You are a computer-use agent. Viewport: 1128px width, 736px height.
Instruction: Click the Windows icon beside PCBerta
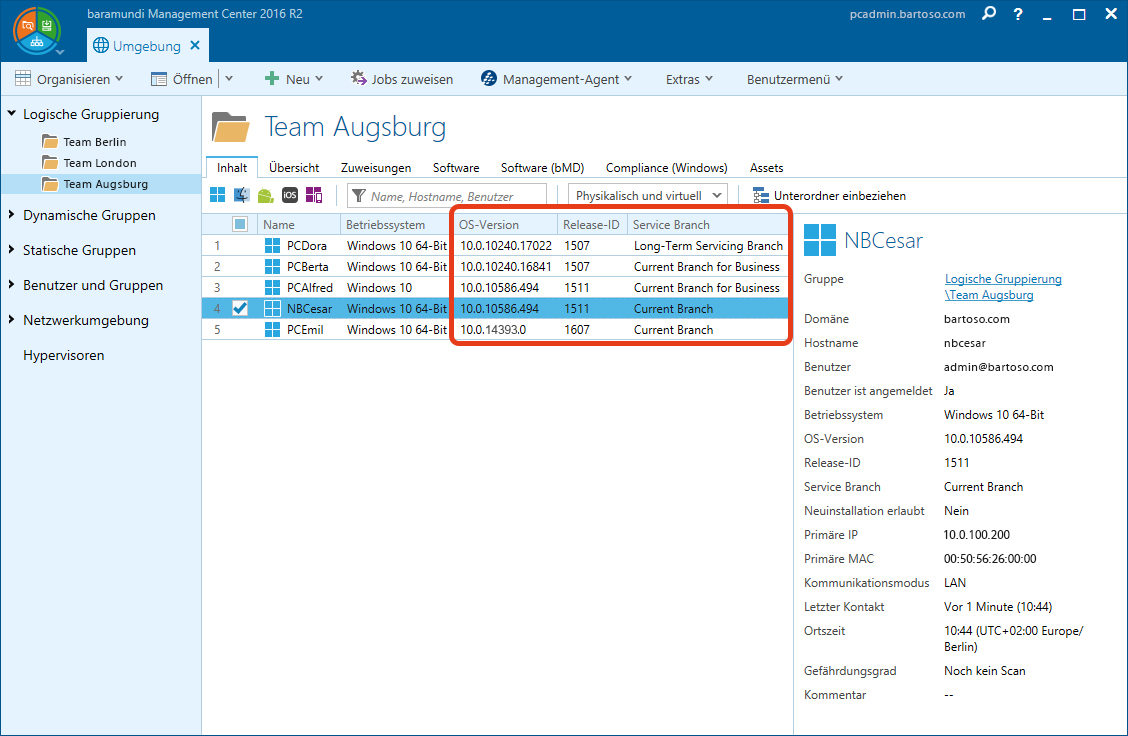(x=273, y=266)
